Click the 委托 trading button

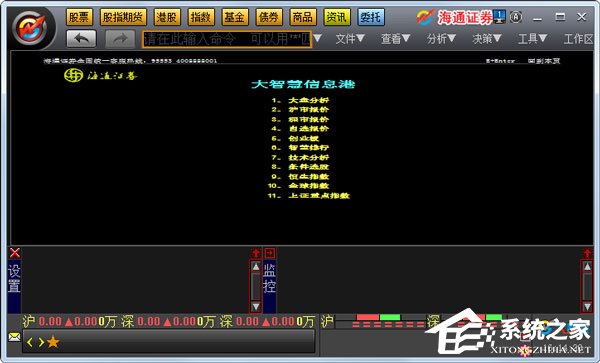tap(371, 17)
